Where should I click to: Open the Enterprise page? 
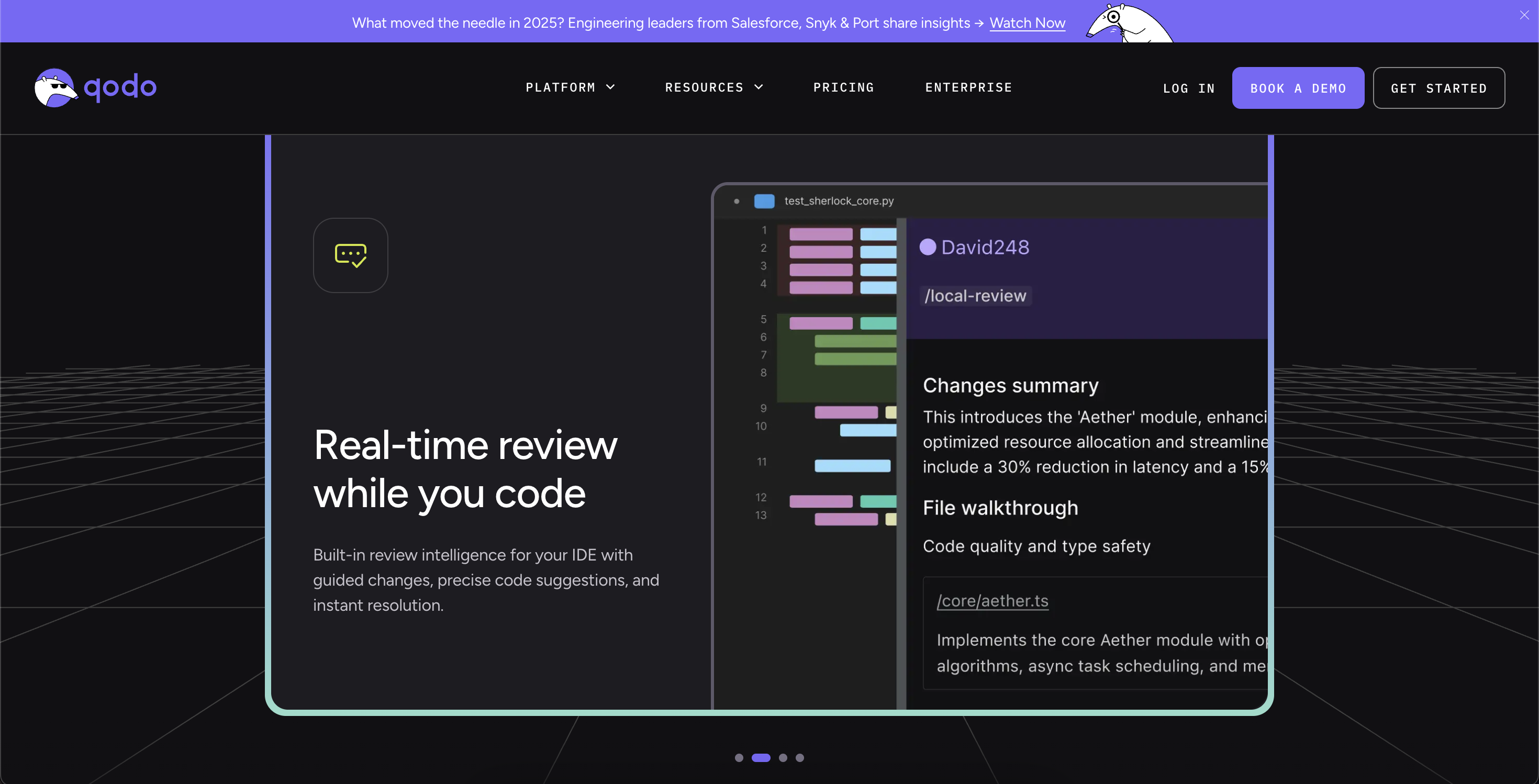tap(968, 87)
